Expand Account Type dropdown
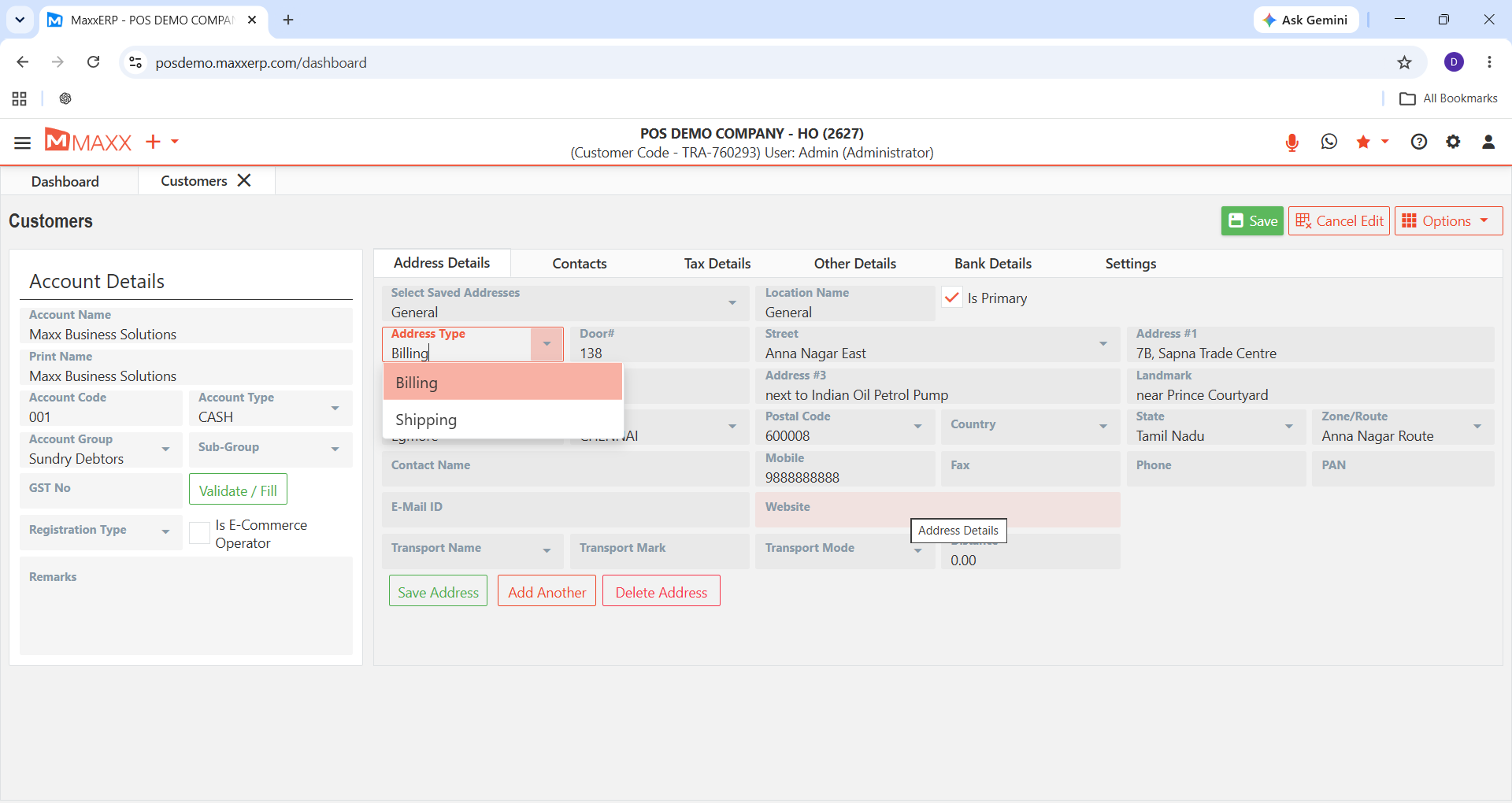 pos(335,408)
